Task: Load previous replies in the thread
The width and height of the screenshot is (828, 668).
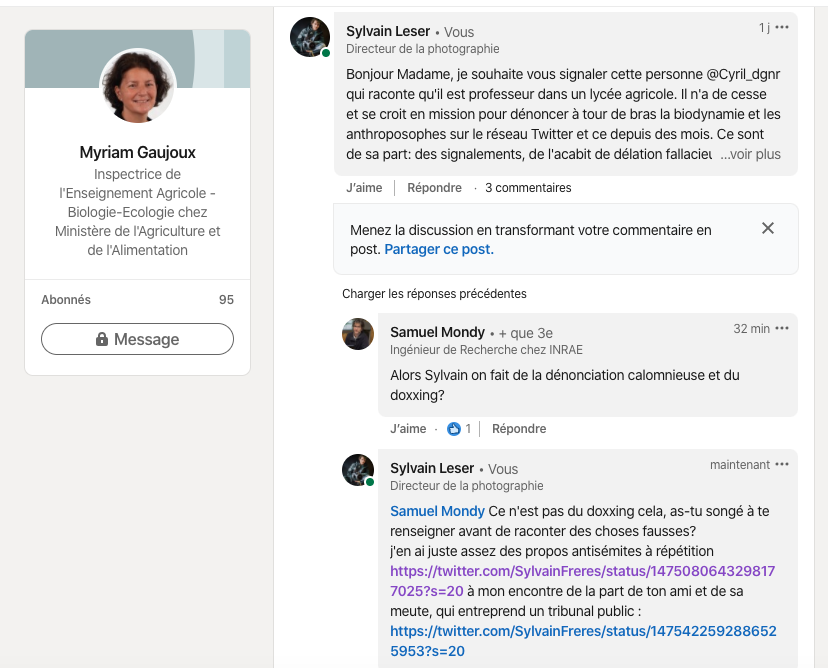Action: point(434,294)
